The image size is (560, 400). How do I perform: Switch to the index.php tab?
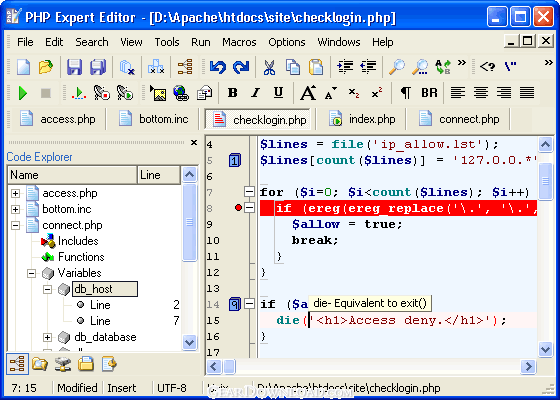pyautogui.click(x=362, y=119)
